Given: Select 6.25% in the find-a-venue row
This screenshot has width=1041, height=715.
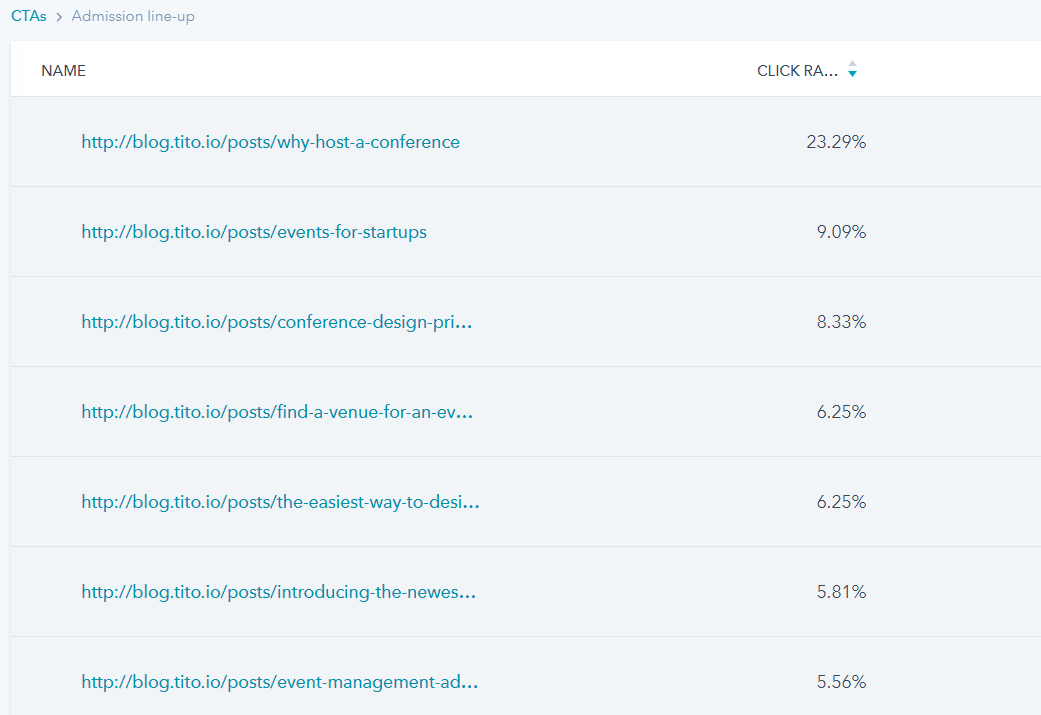Looking at the screenshot, I should [x=841, y=412].
